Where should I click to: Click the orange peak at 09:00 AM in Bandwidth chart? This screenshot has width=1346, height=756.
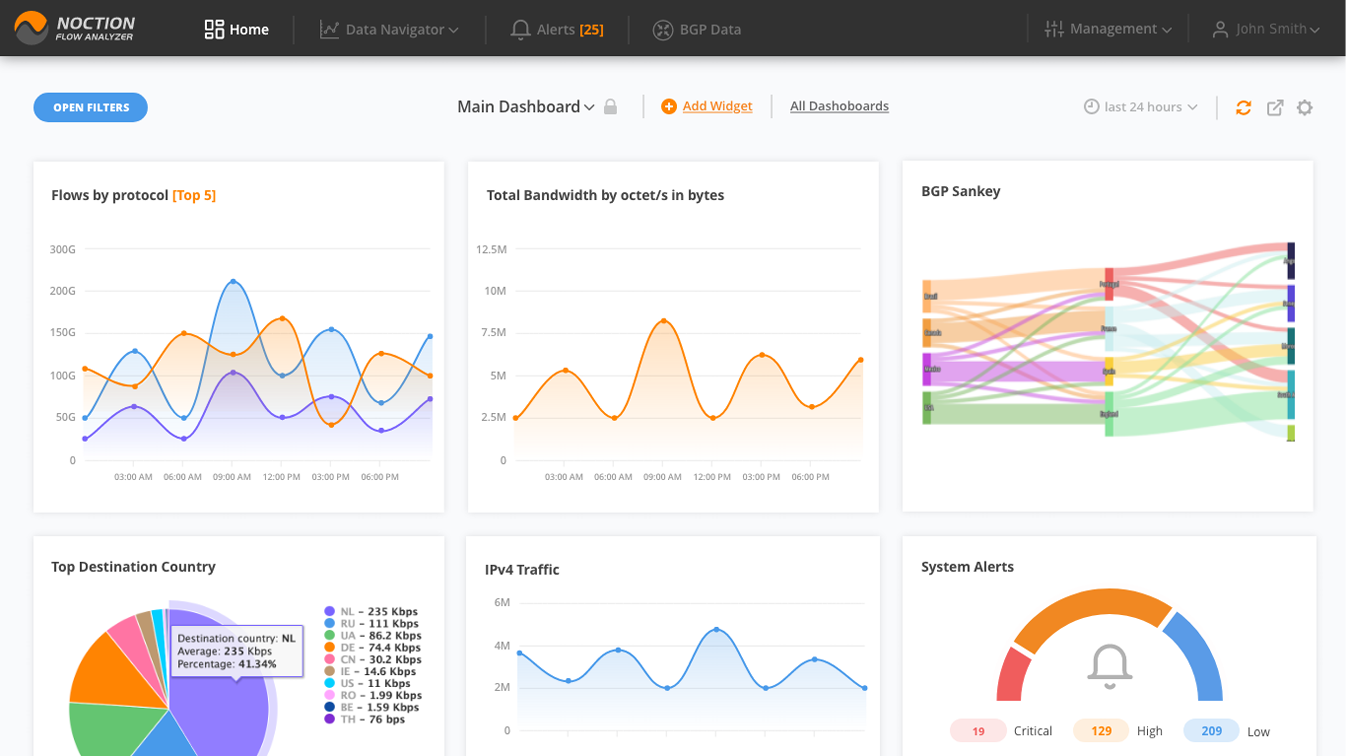pos(663,321)
